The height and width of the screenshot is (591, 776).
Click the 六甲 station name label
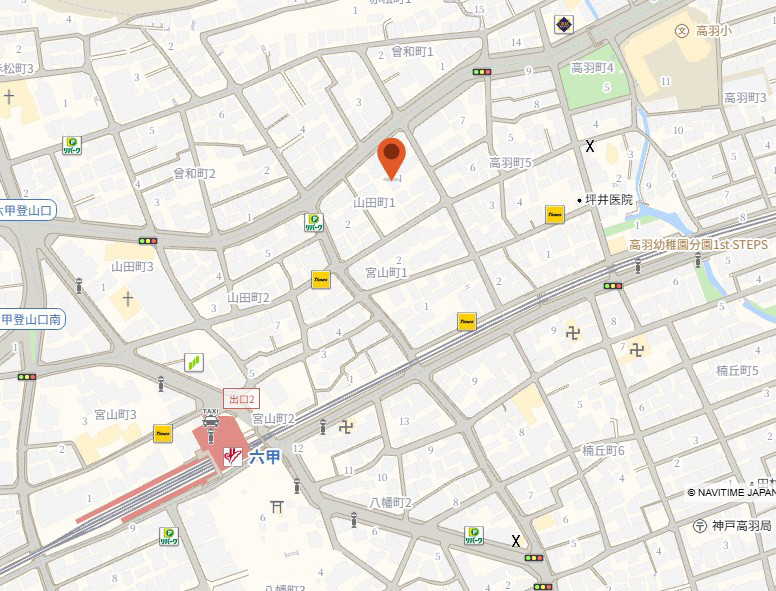click(264, 456)
